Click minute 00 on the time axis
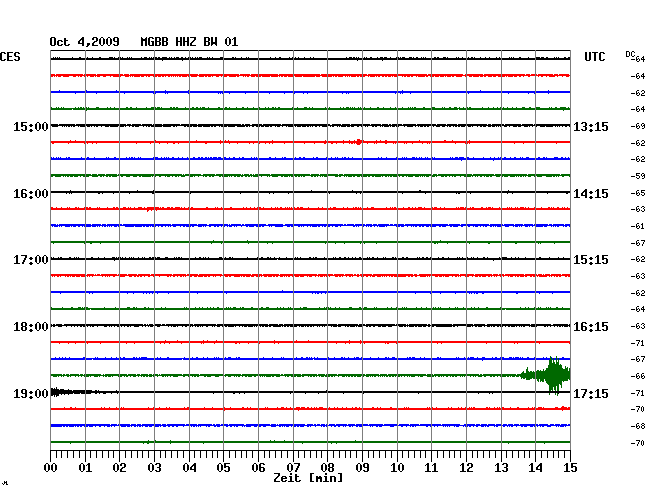Viewport: 650px width, 494px height. click(51, 468)
